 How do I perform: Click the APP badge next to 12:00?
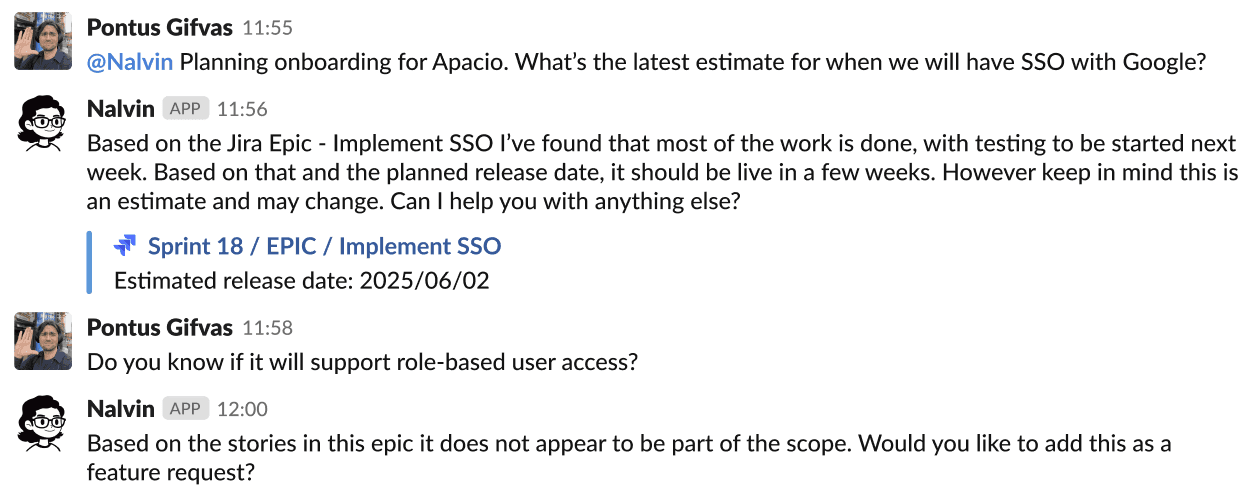click(x=186, y=409)
